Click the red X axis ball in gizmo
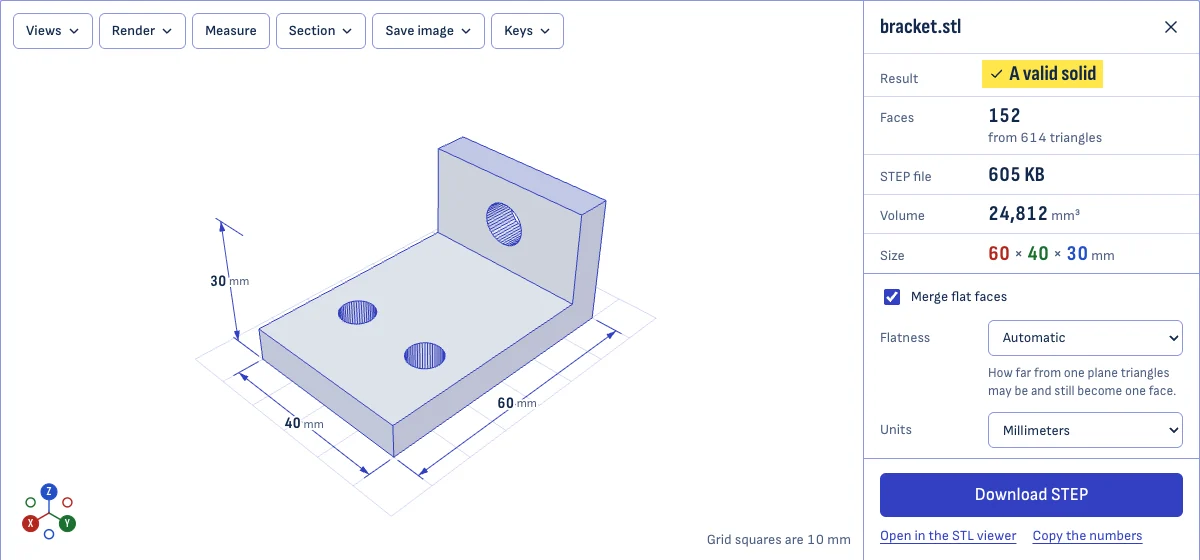This screenshot has width=1200, height=560. 31,523
